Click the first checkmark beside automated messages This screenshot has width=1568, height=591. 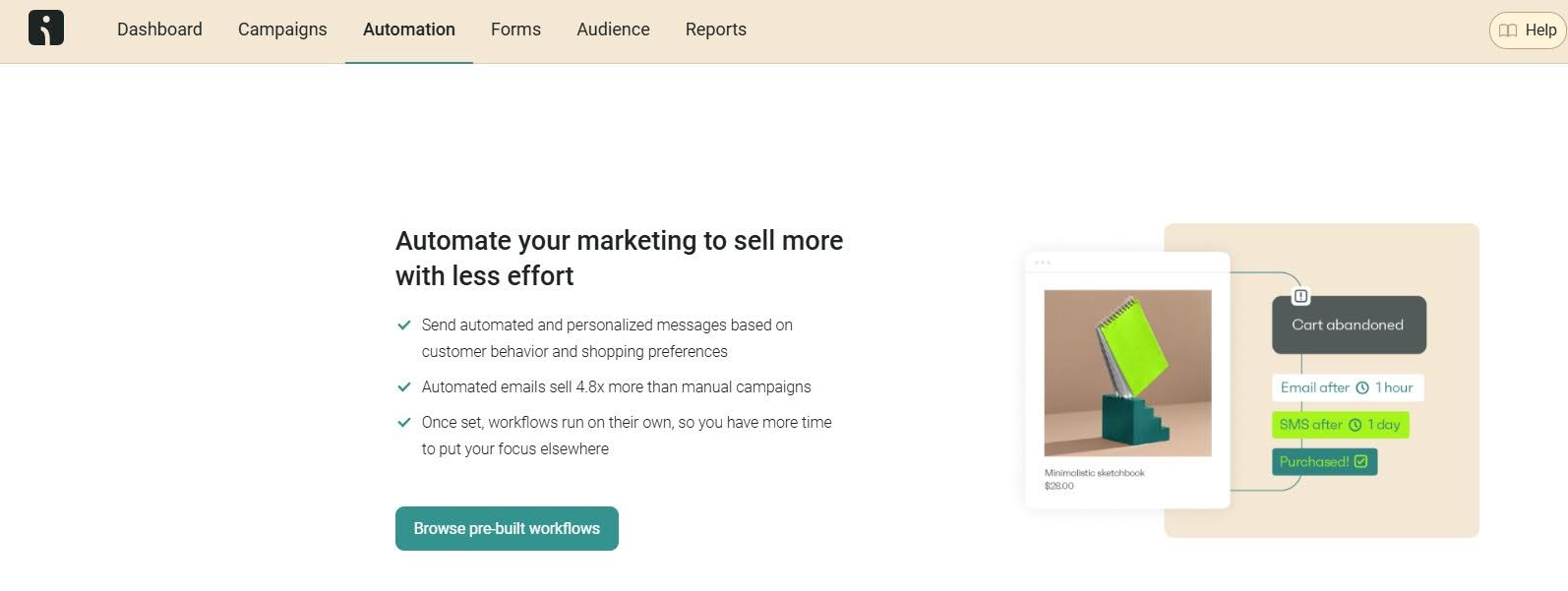(403, 325)
